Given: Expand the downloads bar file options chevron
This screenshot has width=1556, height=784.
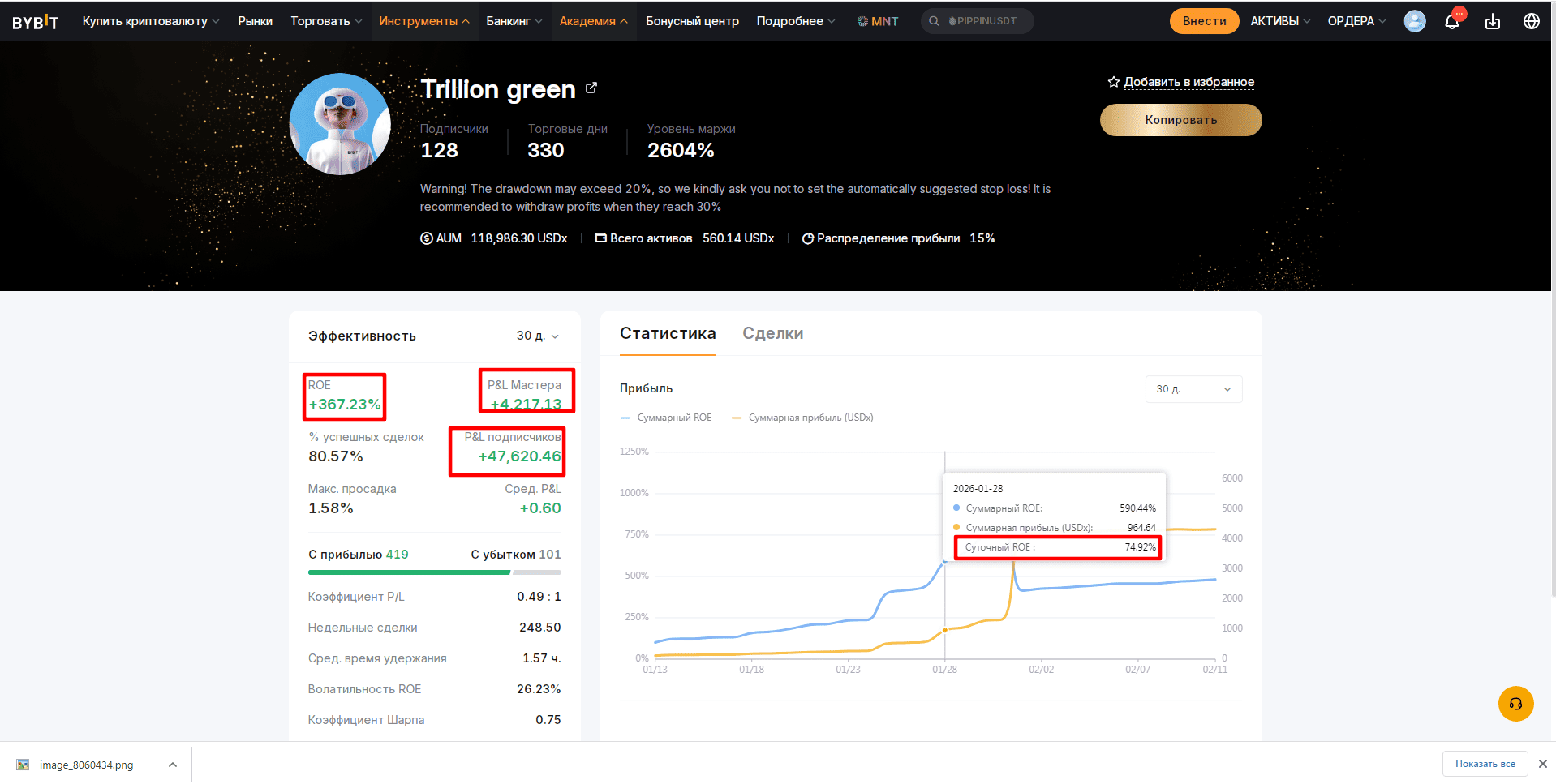Looking at the screenshot, I should (x=173, y=765).
